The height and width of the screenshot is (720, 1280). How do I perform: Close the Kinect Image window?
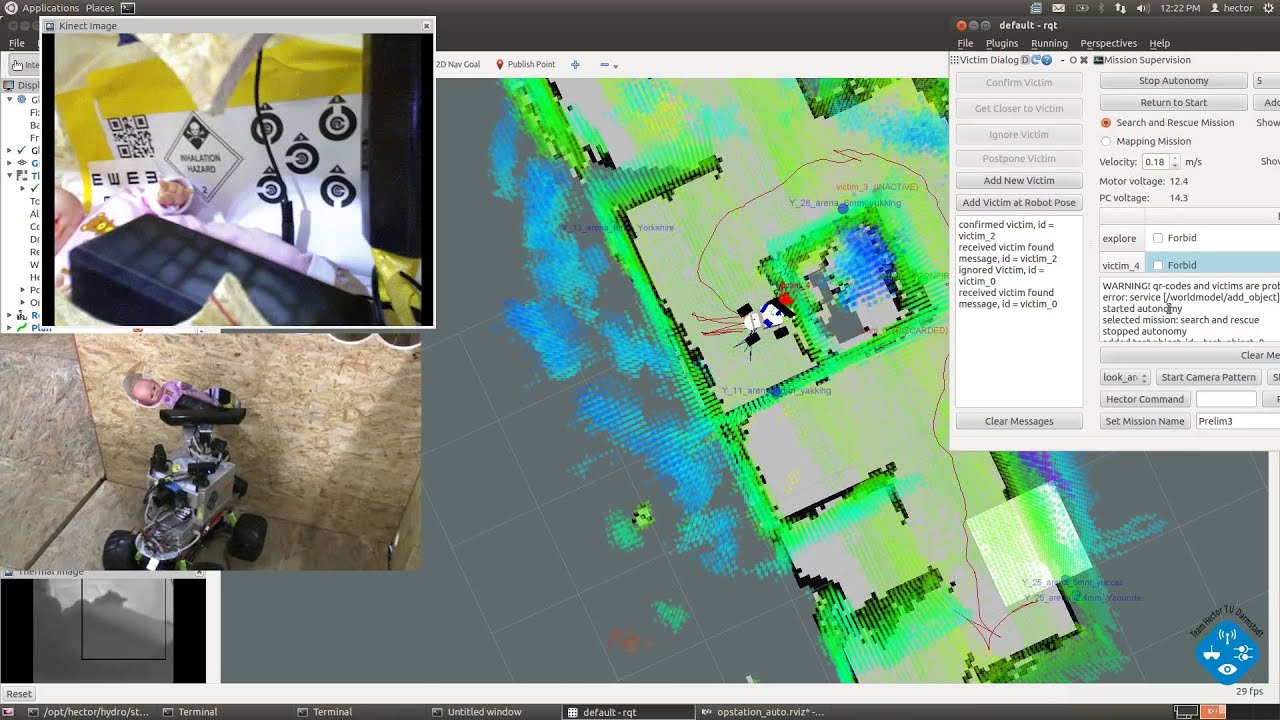427,26
